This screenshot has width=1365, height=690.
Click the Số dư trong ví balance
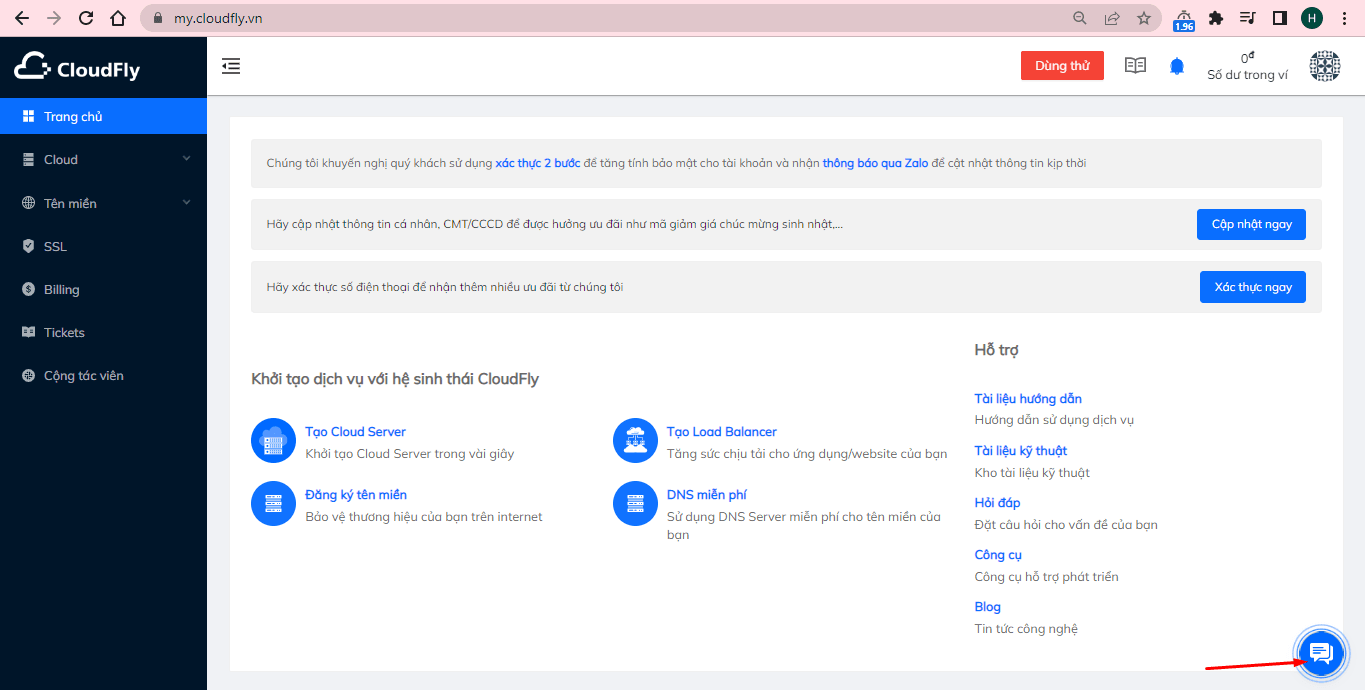tap(1247, 66)
